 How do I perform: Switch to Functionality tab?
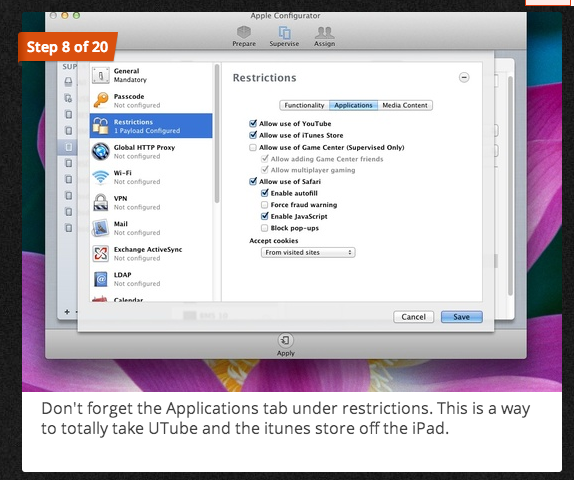click(x=304, y=105)
